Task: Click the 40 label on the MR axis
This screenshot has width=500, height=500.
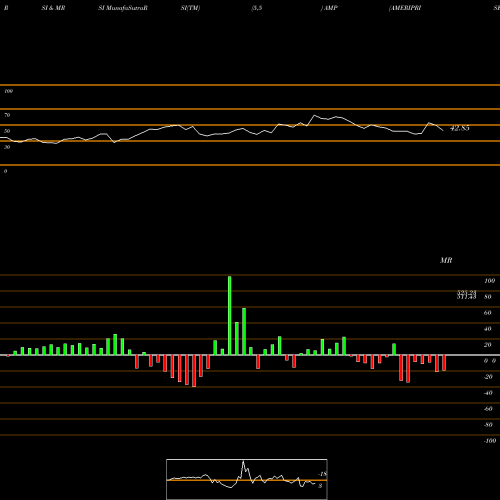Action: pos(488,329)
